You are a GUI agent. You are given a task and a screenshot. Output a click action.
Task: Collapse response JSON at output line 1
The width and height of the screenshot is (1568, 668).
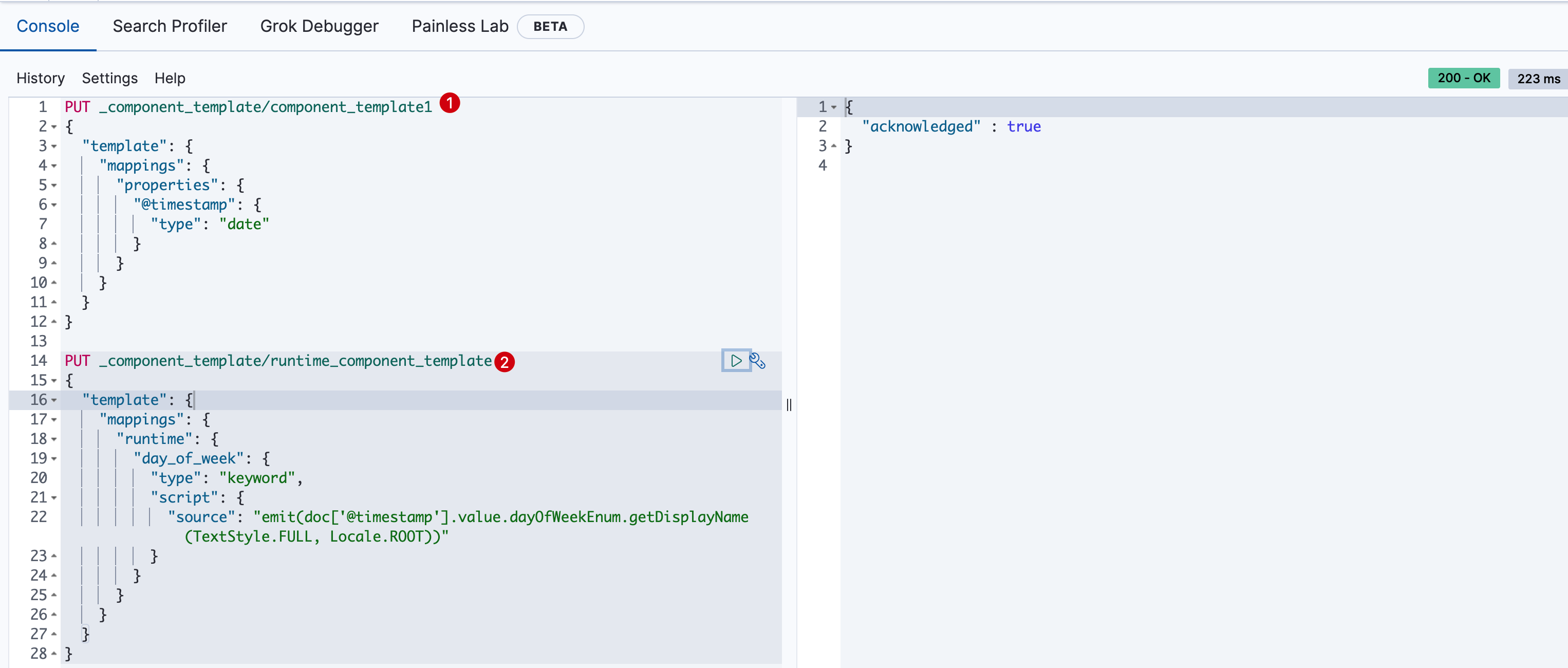[834, 107]
